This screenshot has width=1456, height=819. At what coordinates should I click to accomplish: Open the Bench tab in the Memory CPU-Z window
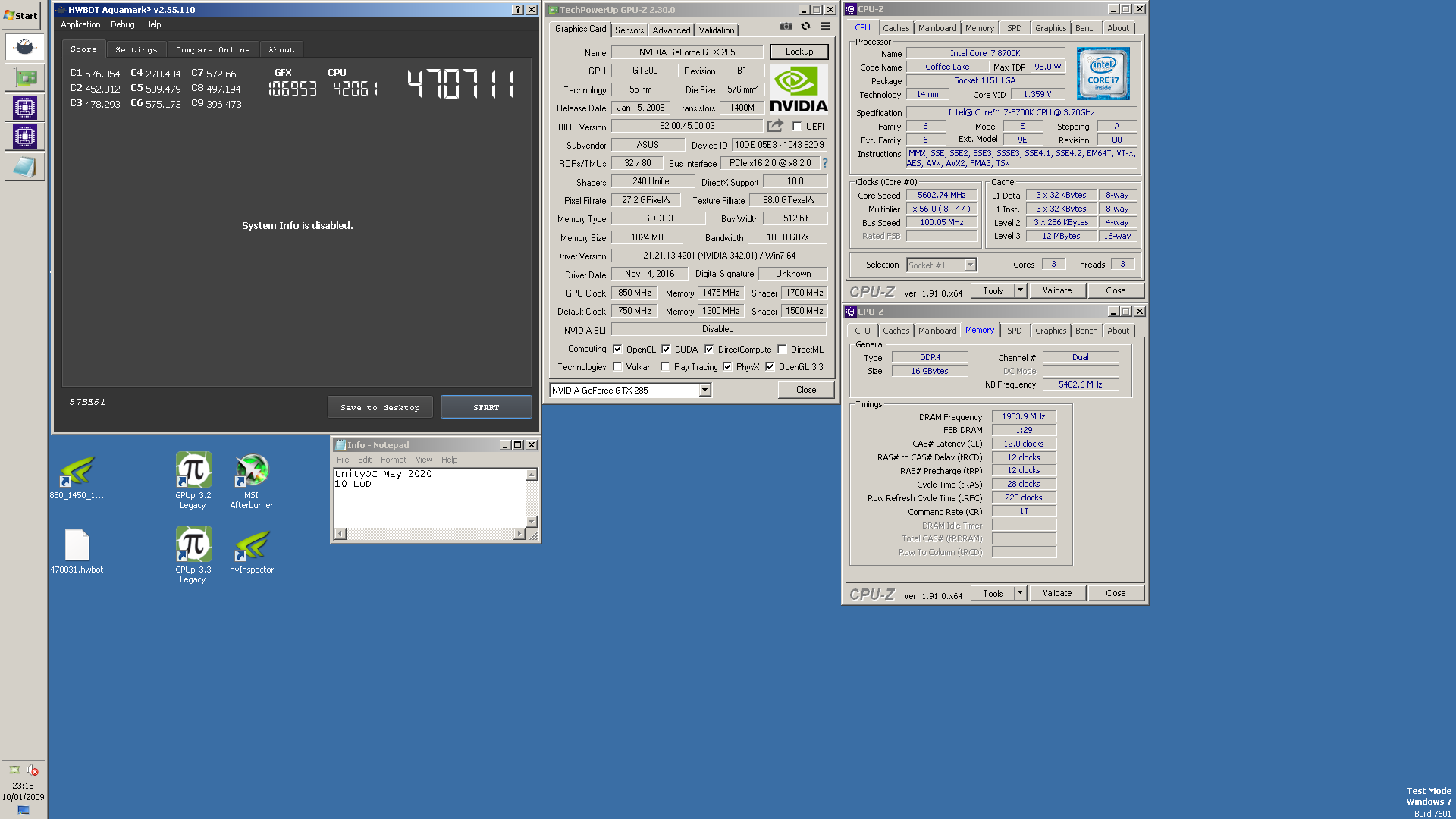coord(1086,331)
